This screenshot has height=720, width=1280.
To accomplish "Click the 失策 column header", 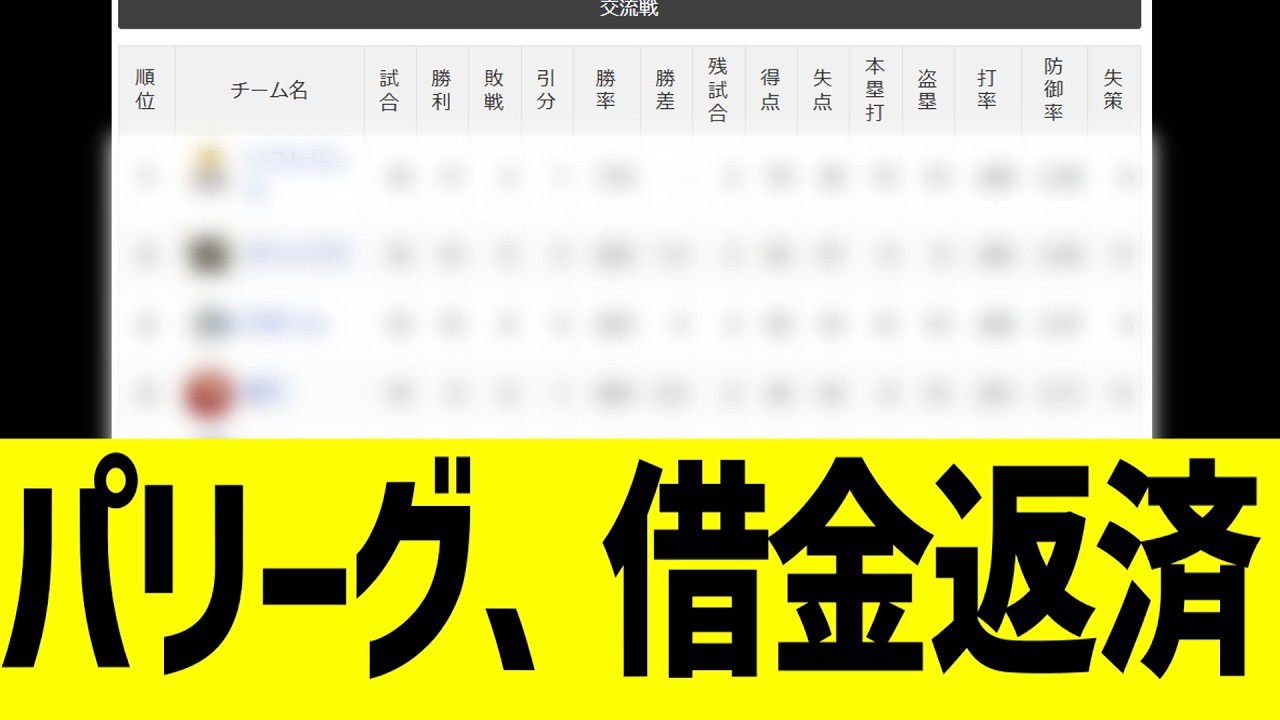I will point(1114,90).
